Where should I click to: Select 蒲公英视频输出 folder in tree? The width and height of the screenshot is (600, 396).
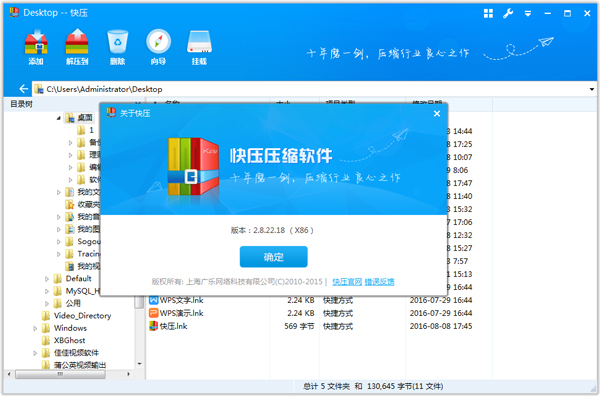[x=80, y=365]
